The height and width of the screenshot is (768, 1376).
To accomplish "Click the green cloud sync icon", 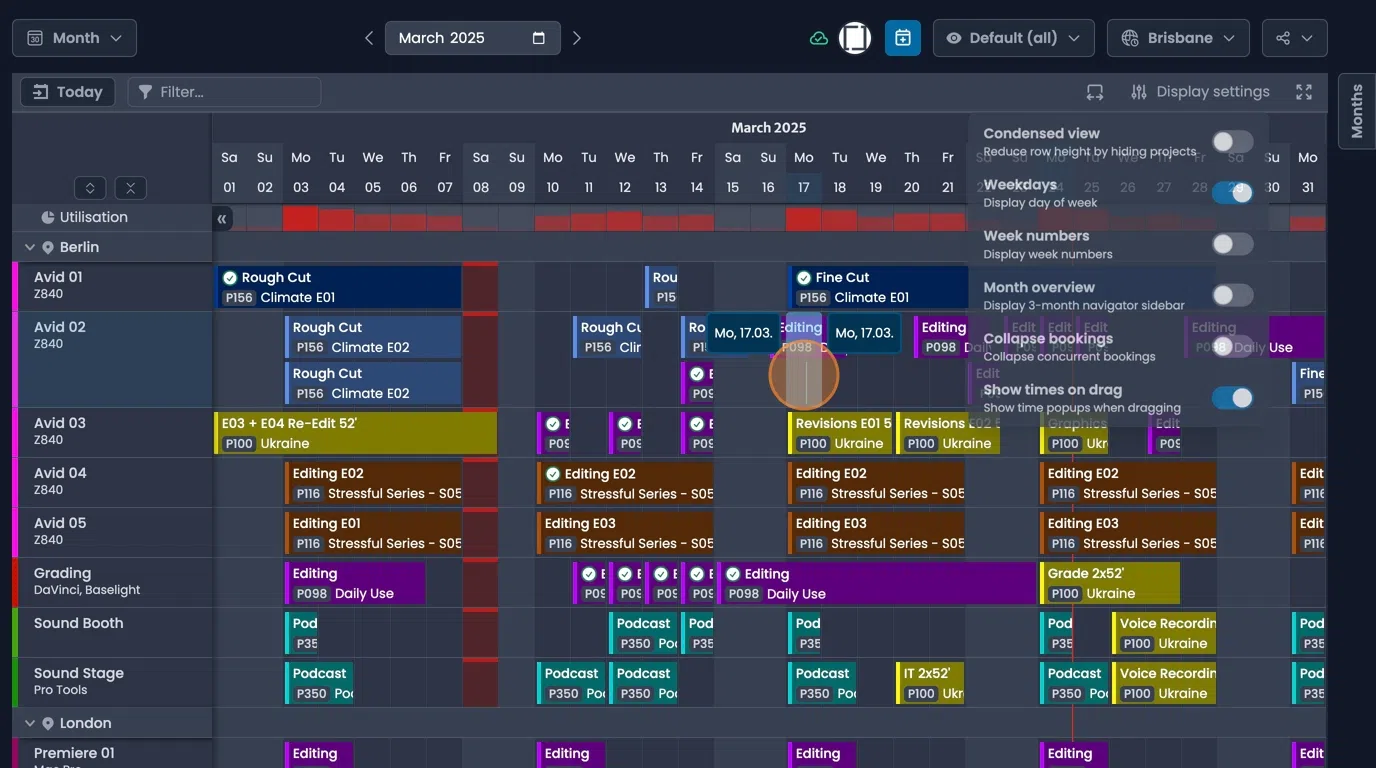I will (819, 37).
